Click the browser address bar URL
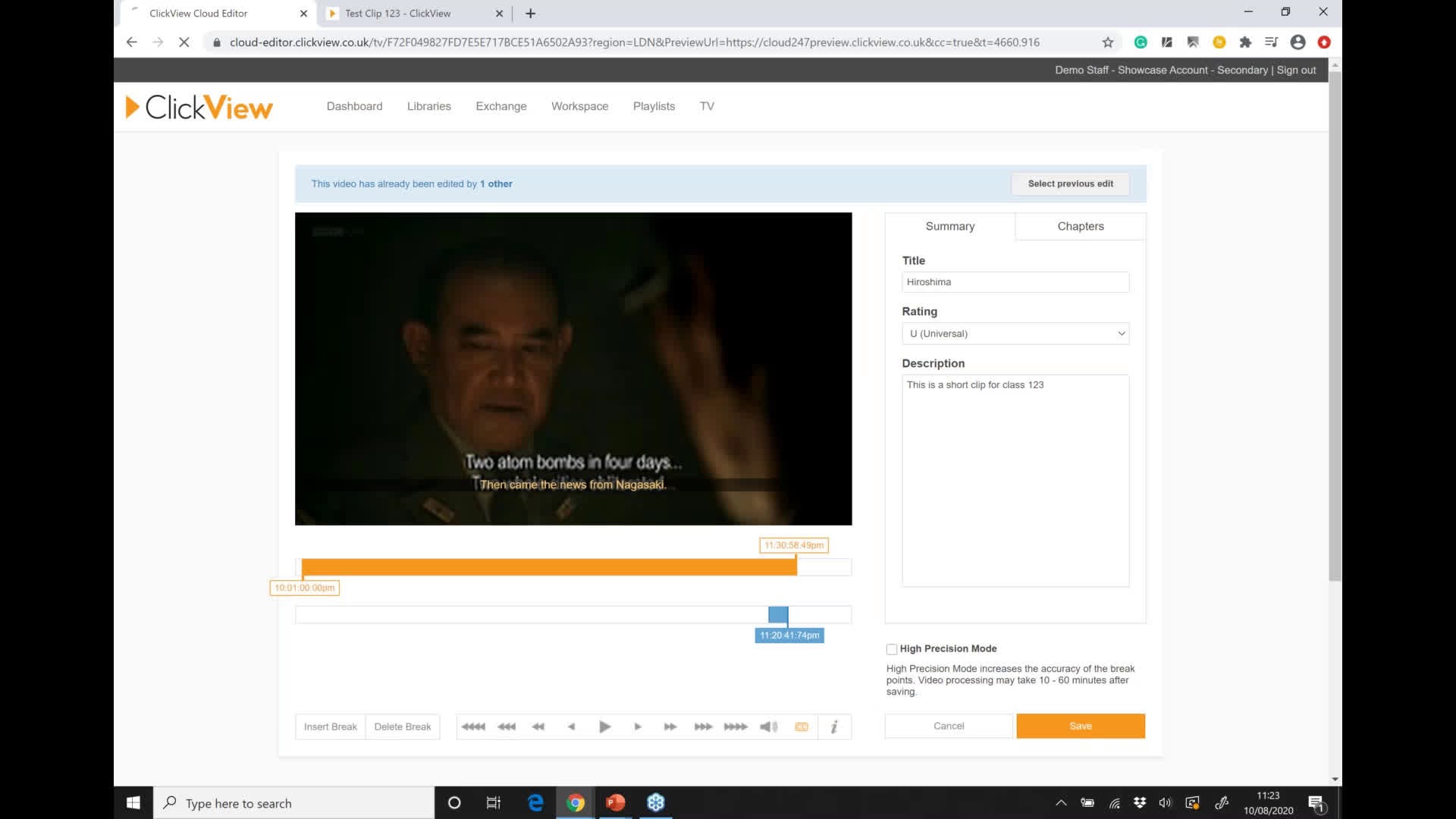 pyautogui.click(x=634, y=42)
